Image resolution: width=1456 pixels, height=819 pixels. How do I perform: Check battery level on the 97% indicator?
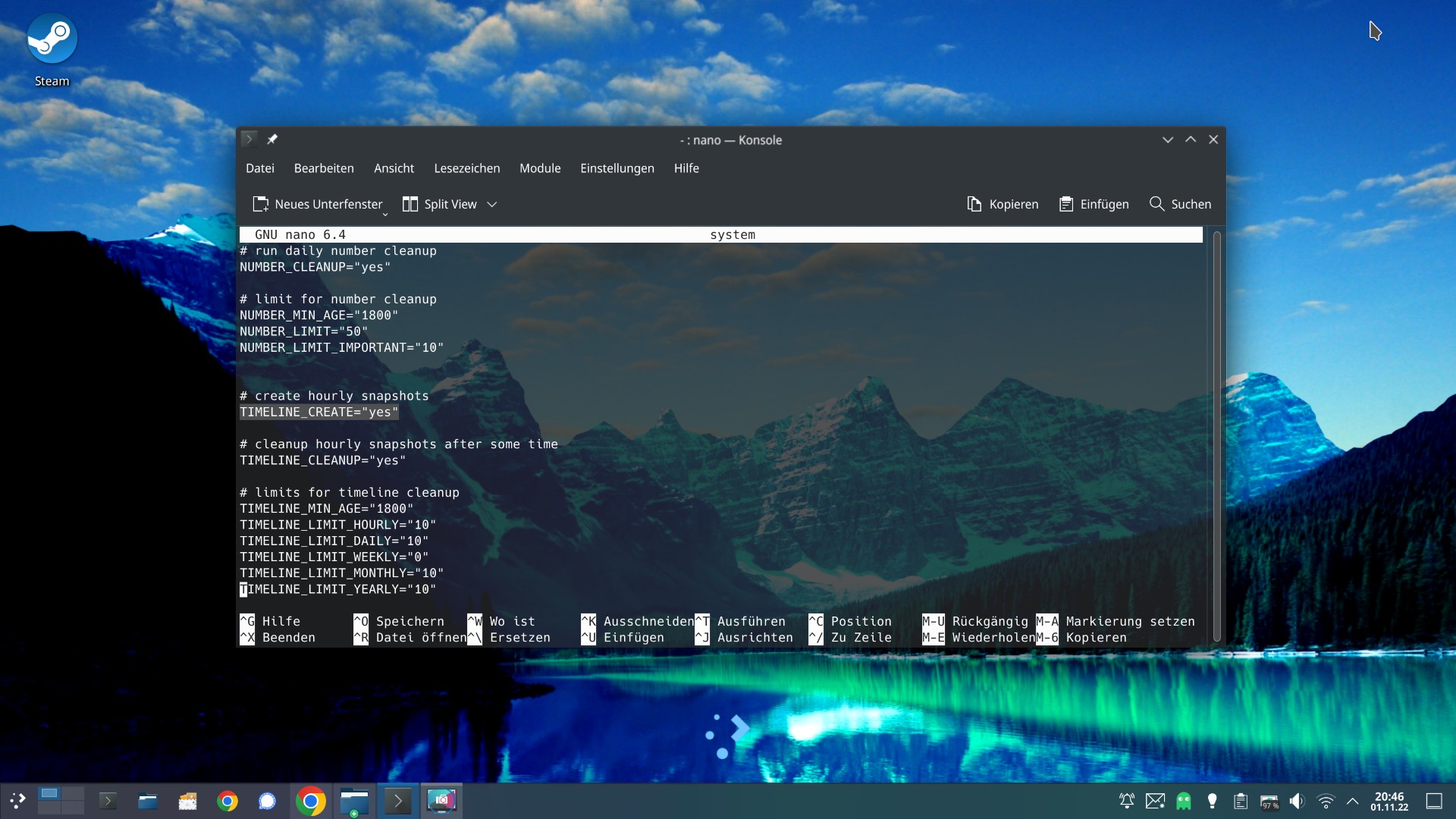coord(1269,801)
